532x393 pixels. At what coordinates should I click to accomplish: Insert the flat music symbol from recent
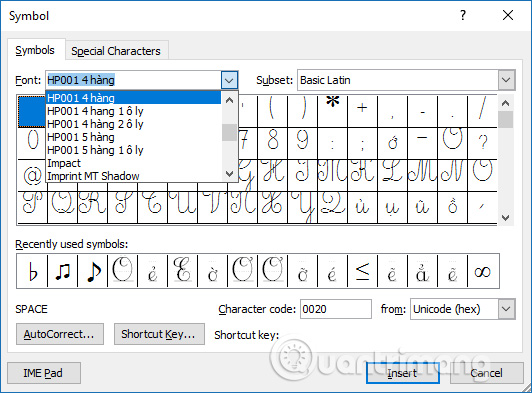[32, 271]
